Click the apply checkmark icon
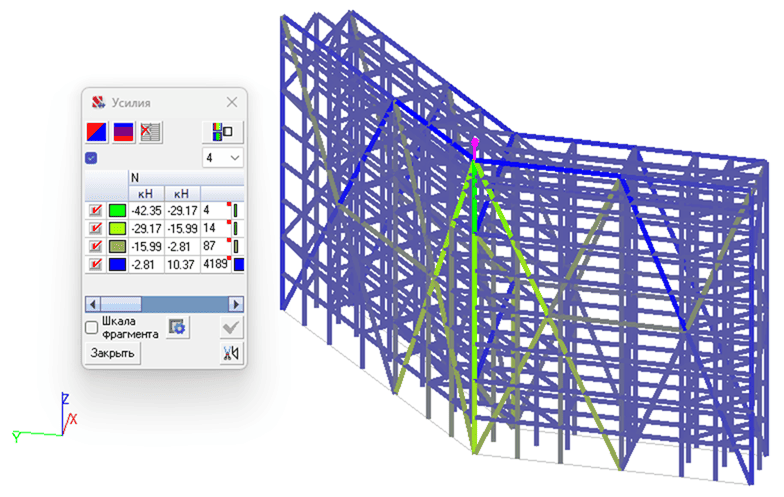The height and width of the screenshot is (497, 784). coord(231,327)
